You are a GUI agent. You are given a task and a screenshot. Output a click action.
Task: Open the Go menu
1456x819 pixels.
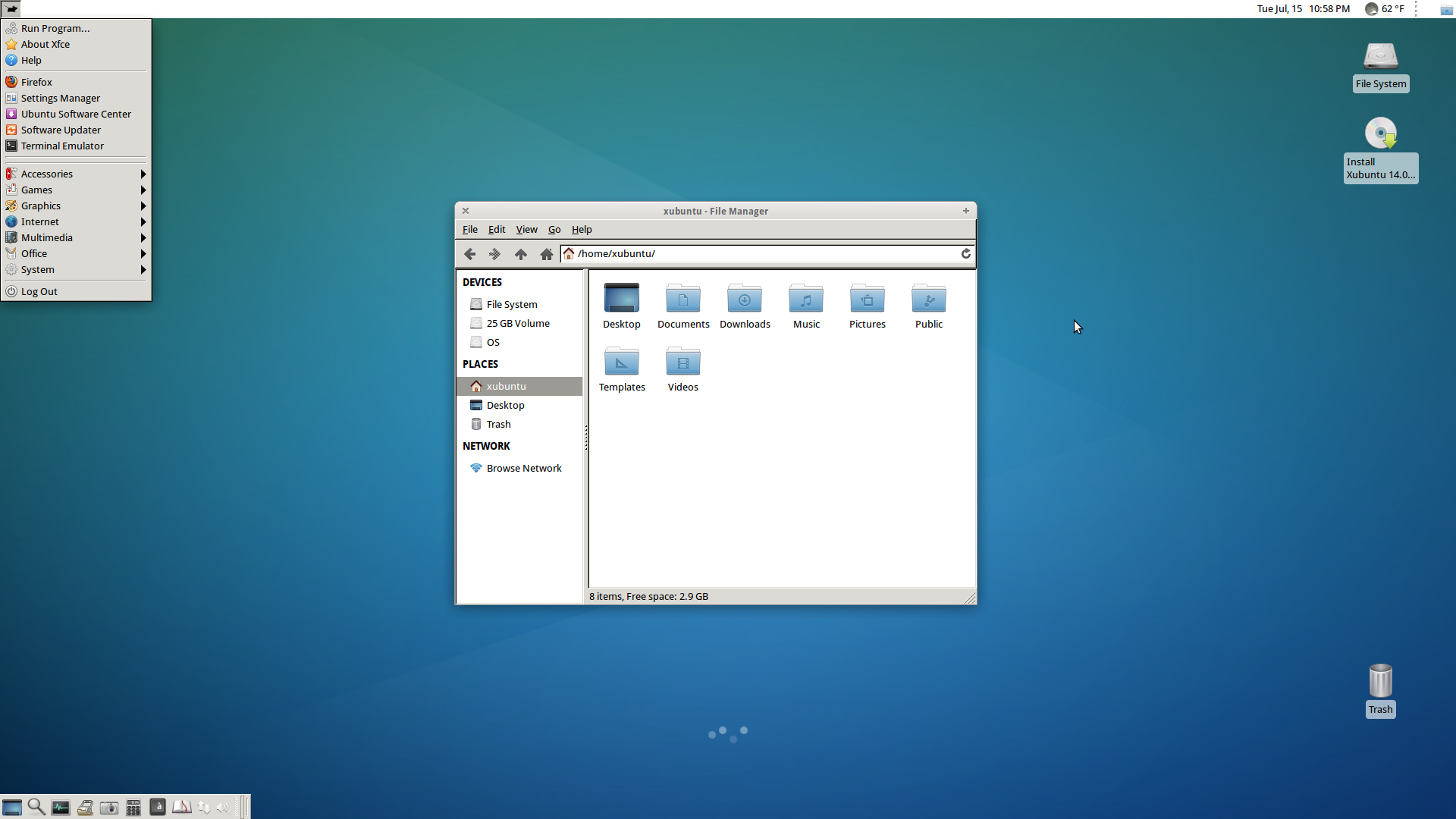pyautogui.click(x=554, y=230)
